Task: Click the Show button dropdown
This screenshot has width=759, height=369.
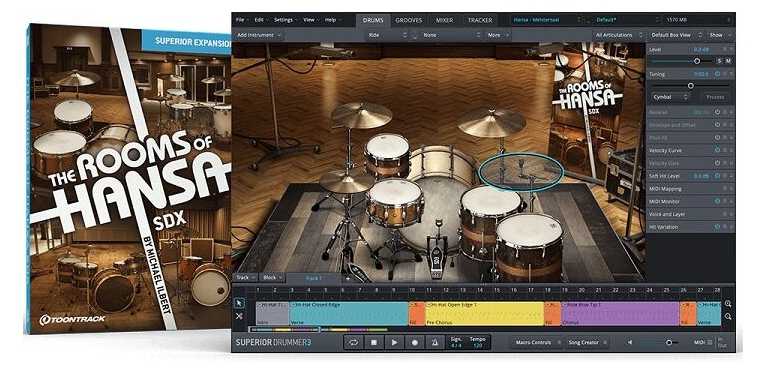Action: pos(719,35)
